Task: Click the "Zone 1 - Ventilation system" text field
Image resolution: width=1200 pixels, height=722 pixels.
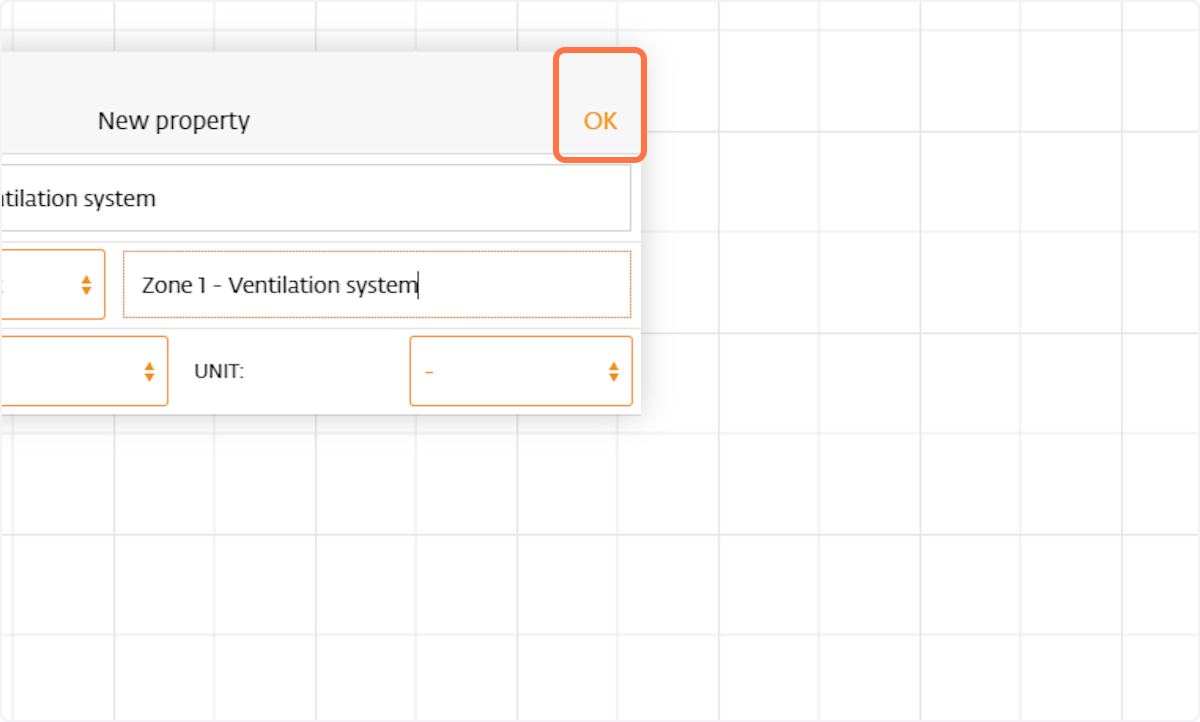Action: 377,285
